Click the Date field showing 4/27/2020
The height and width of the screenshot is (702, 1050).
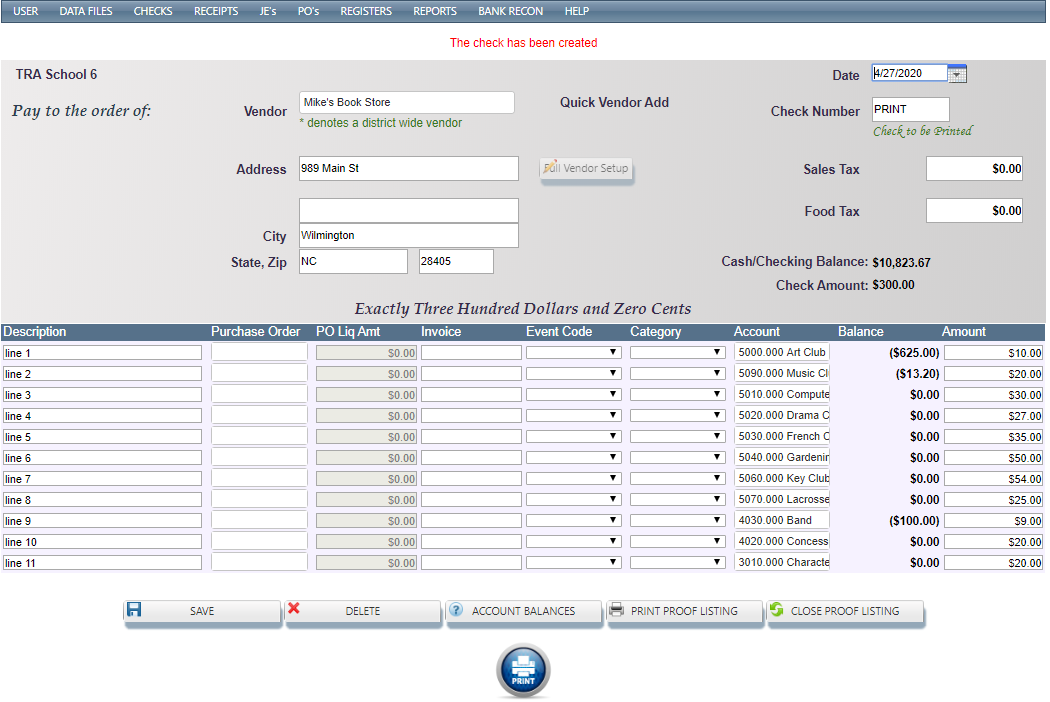point(909,73)
